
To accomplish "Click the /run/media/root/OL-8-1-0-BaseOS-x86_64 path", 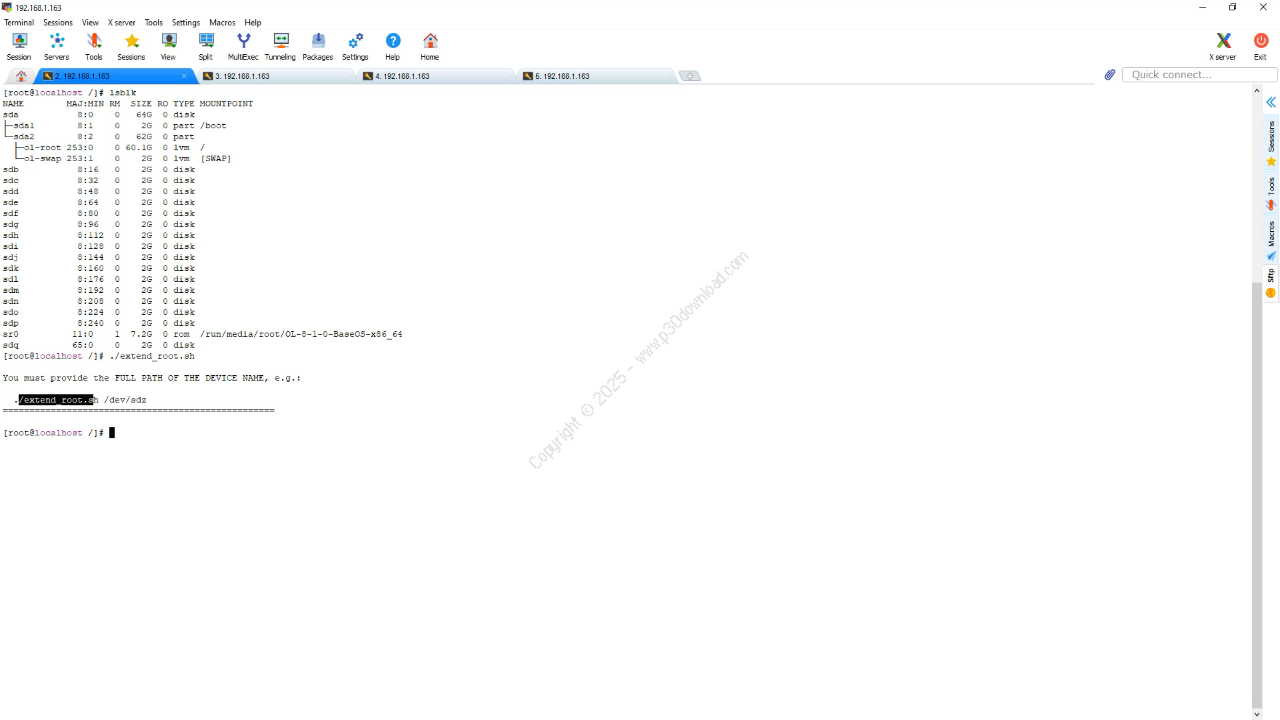I will click(x=301, y=335).
